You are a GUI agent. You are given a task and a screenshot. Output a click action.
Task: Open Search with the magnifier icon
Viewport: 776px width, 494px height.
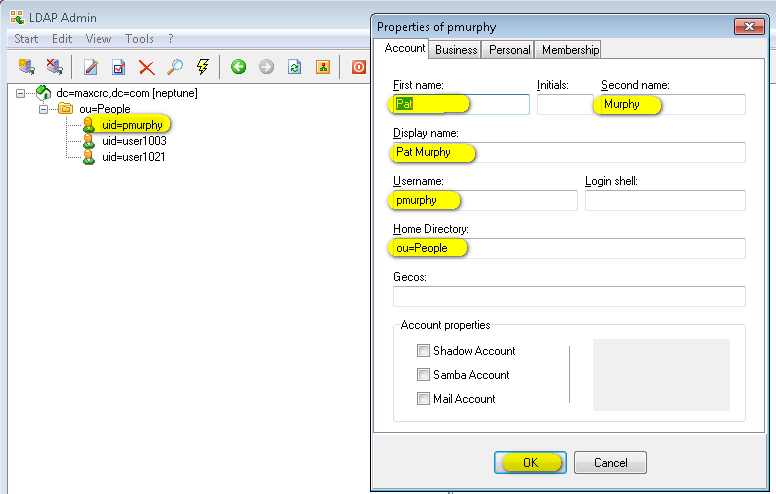[x=175, y=66]
